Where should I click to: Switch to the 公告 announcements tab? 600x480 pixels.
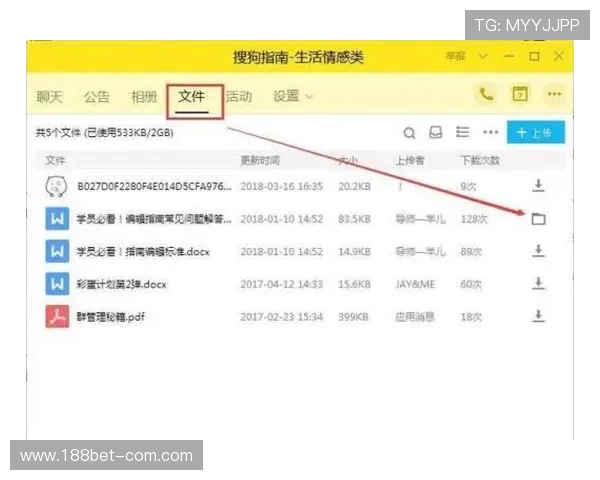click(97, 96)
